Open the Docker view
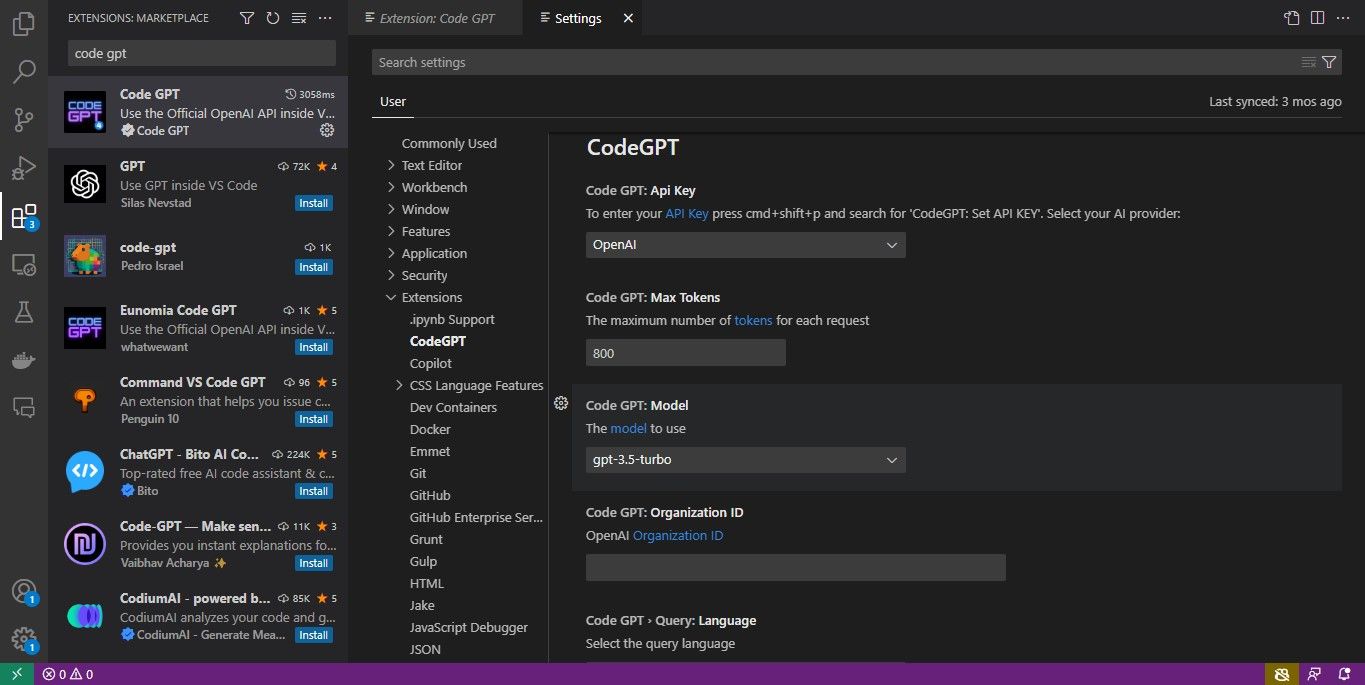1365x685 pixels. 22,360
